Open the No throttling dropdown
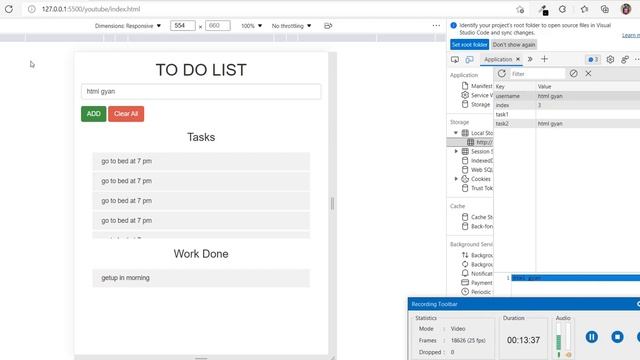 click(x=291, y=26)
